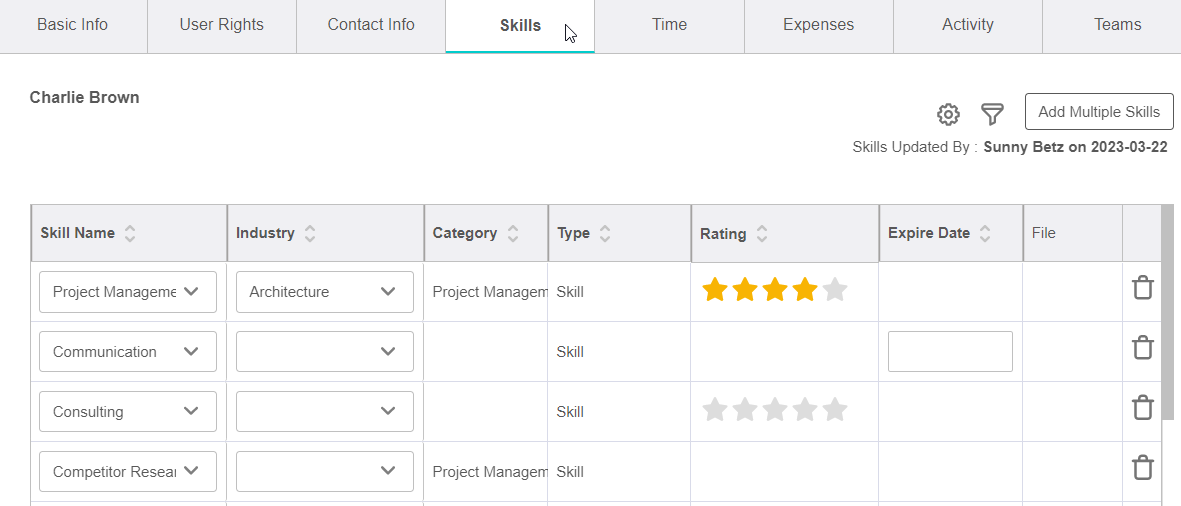
Task: Sort the table by Skill Name
Action: [x=130, y=233]
